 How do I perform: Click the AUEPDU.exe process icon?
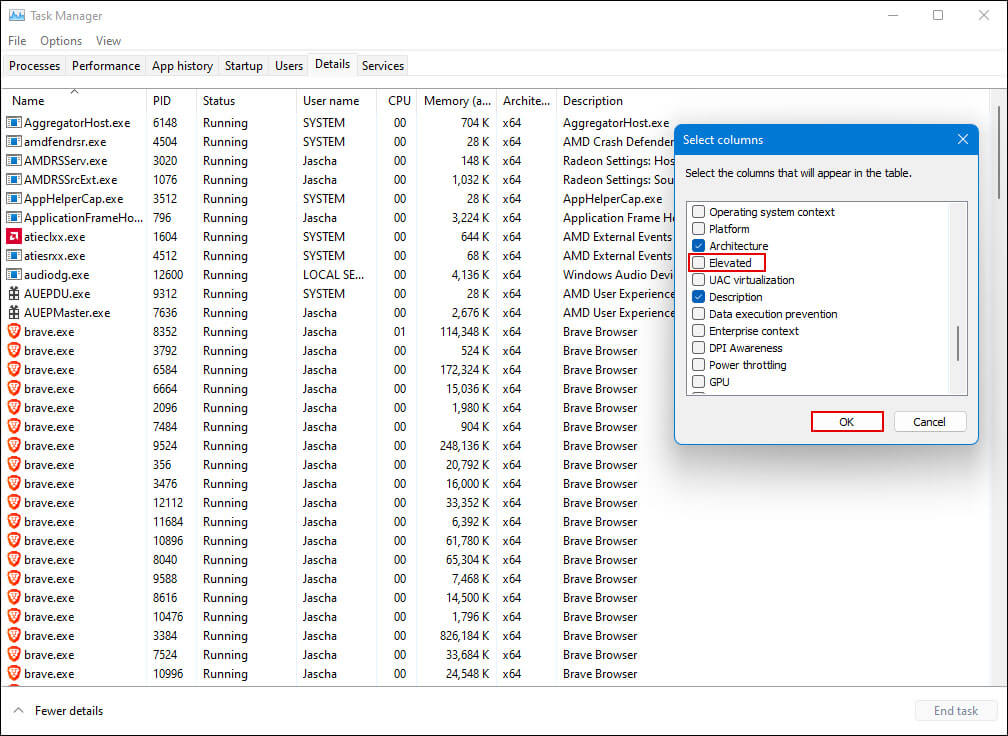pos(14,293)
